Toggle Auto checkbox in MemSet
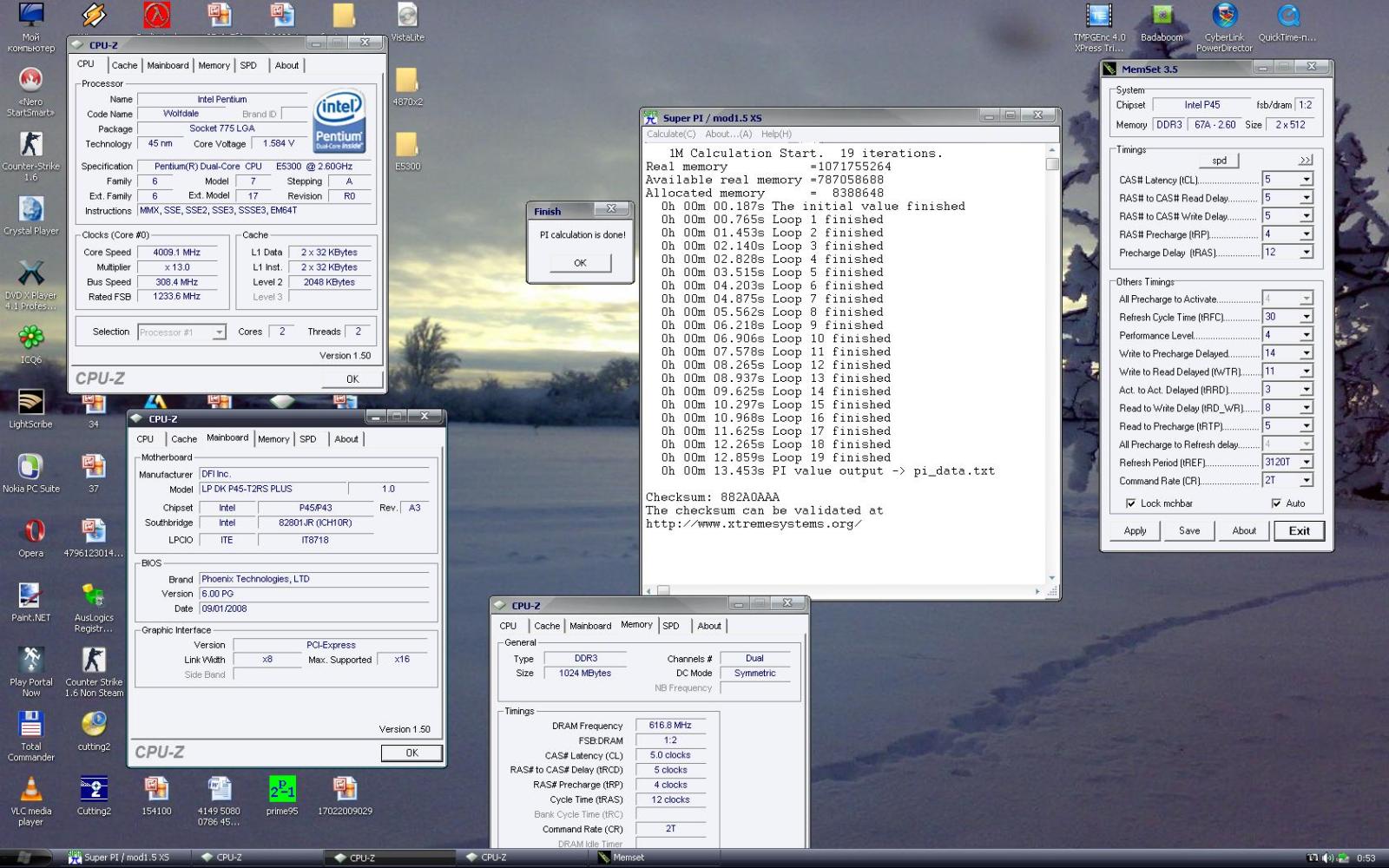The height and width of the screenshot is (868, 1389). click(x=1276, y=503)
